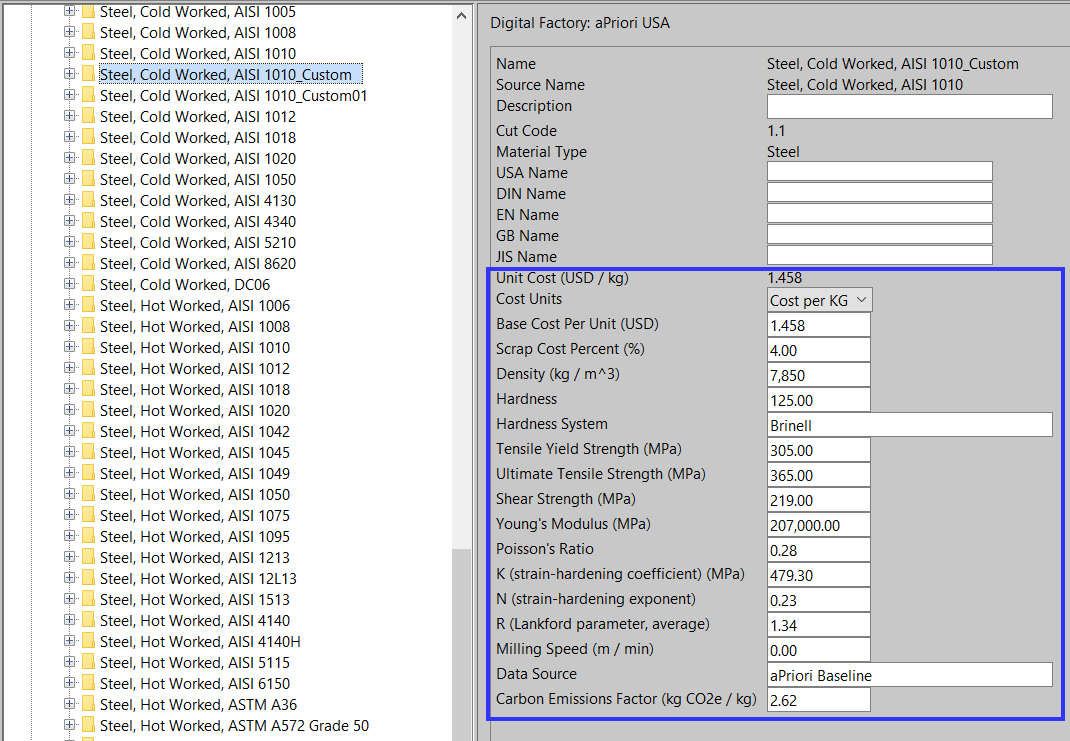Click the Shear Strength field
This screenshot has width=1070, height=741.
(x=819, y=500)
